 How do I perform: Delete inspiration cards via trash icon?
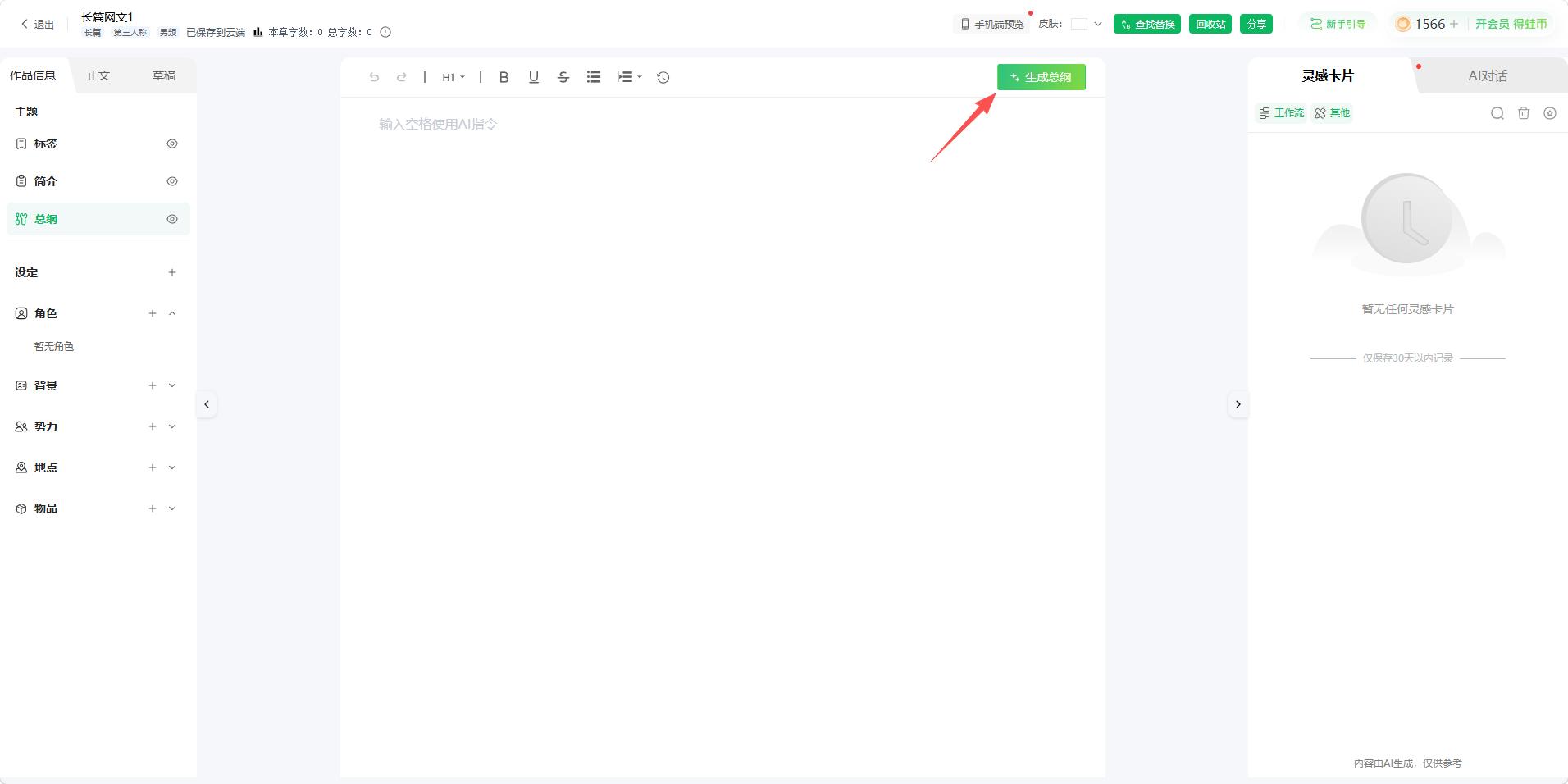tap(1524, 113)
